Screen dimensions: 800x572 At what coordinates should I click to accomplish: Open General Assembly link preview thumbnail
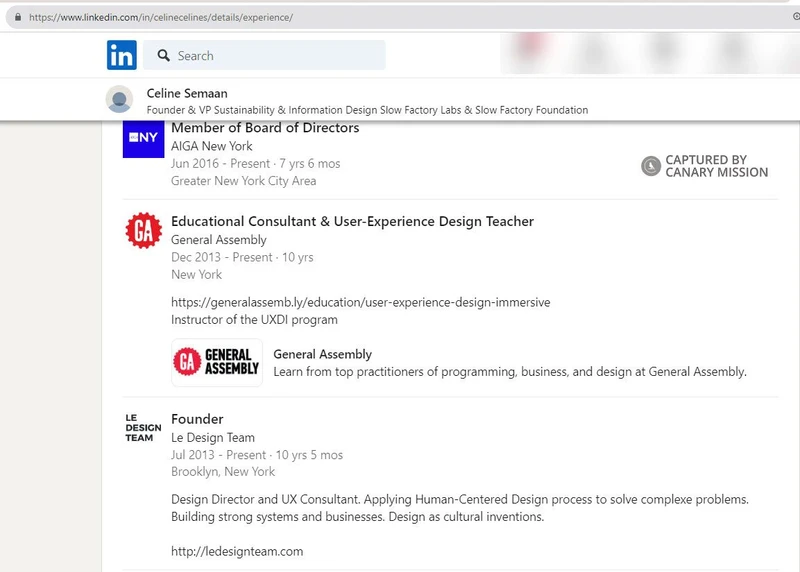(x=217, y=362)
